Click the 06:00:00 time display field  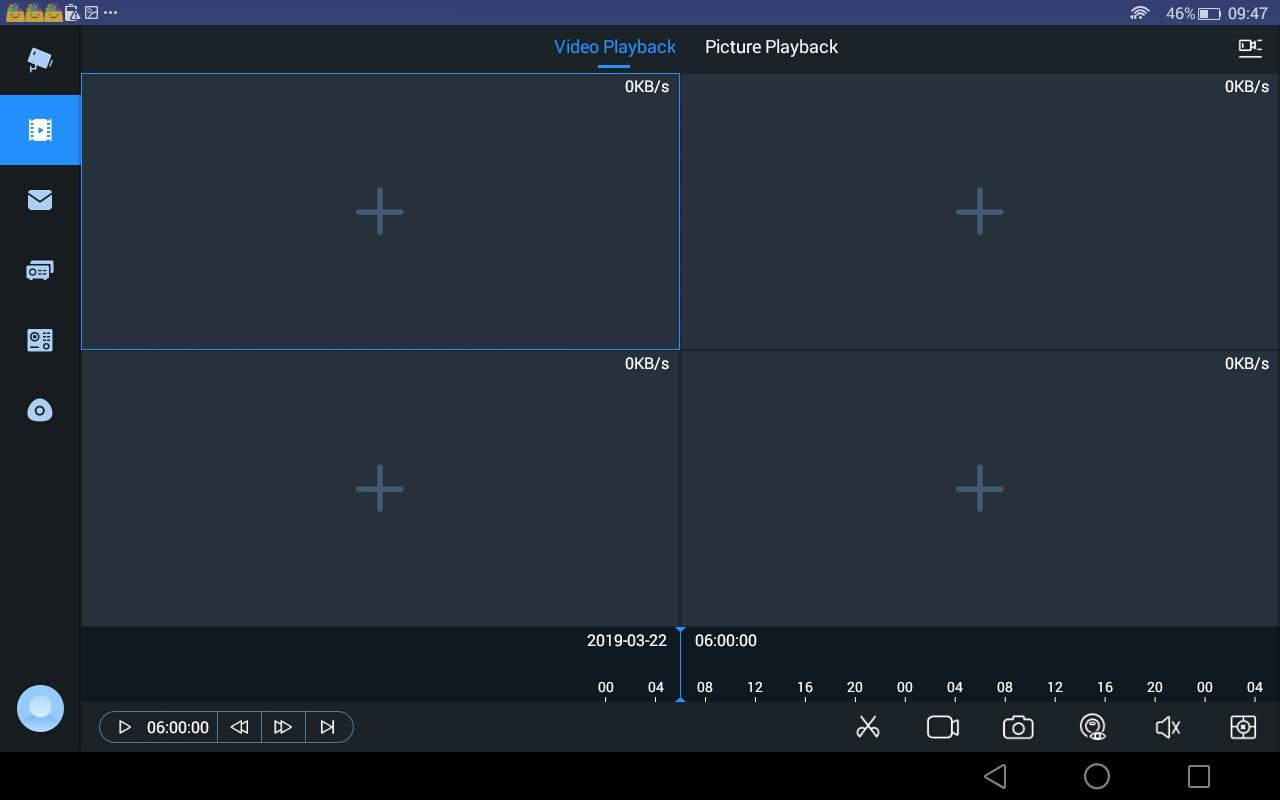click(177, 727)
